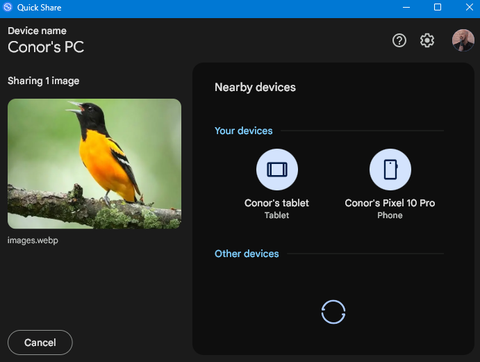
Task: Click the bird image thumbnail
Action: pyautogui.click(x=94, y=164)
